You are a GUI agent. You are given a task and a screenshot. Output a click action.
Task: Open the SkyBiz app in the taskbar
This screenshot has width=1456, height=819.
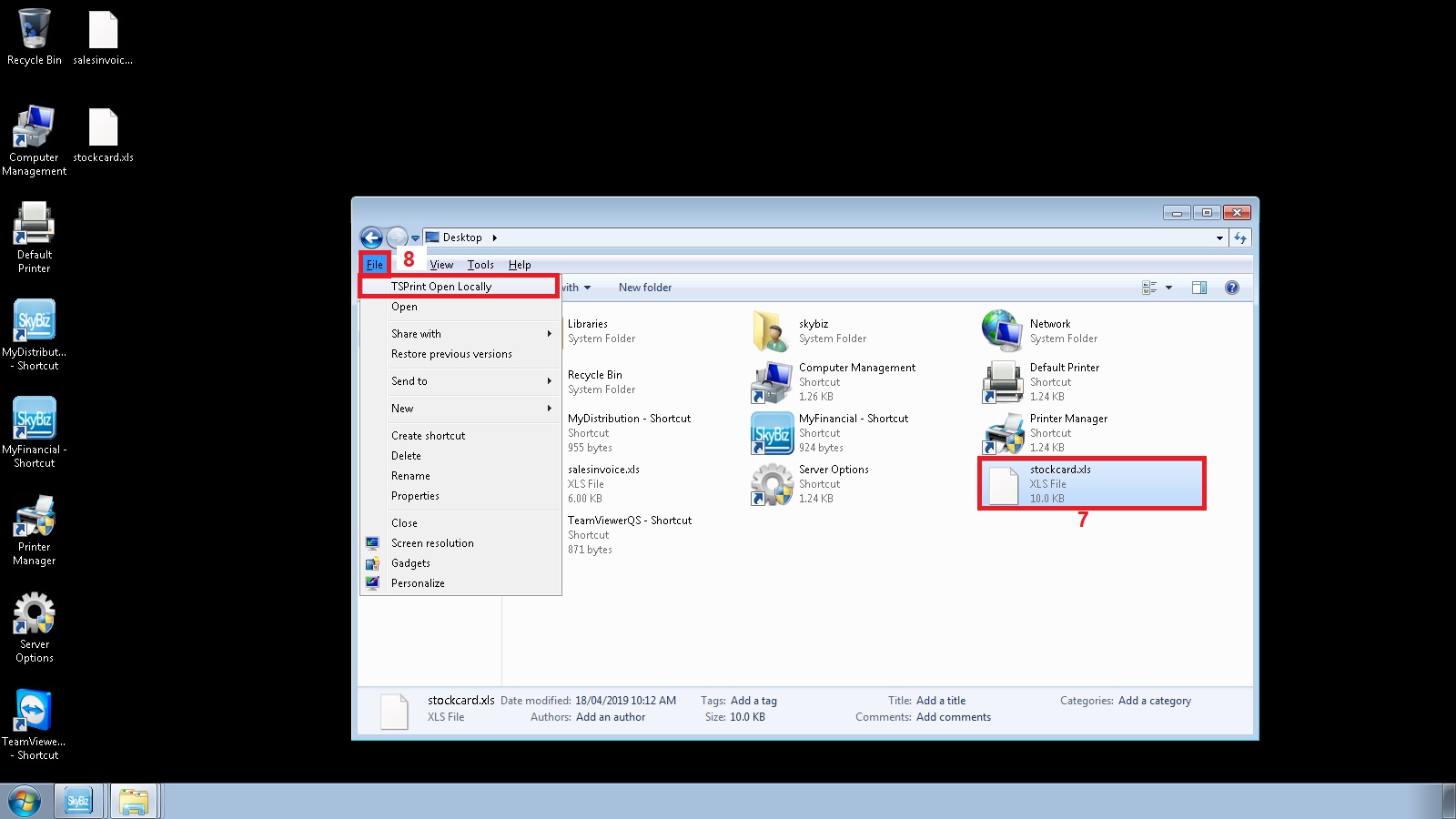click(78, 802)
